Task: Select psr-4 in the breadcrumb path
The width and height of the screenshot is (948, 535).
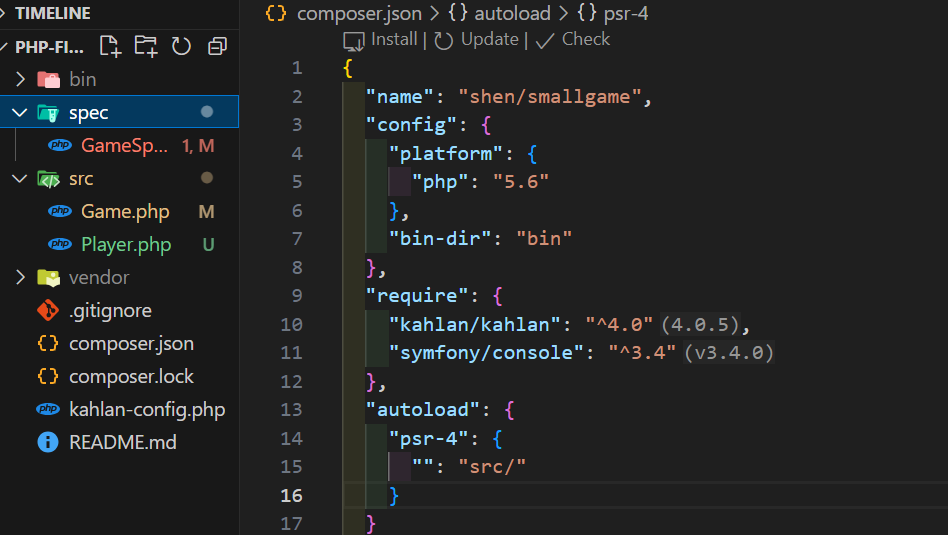Action: pos(626,13)
